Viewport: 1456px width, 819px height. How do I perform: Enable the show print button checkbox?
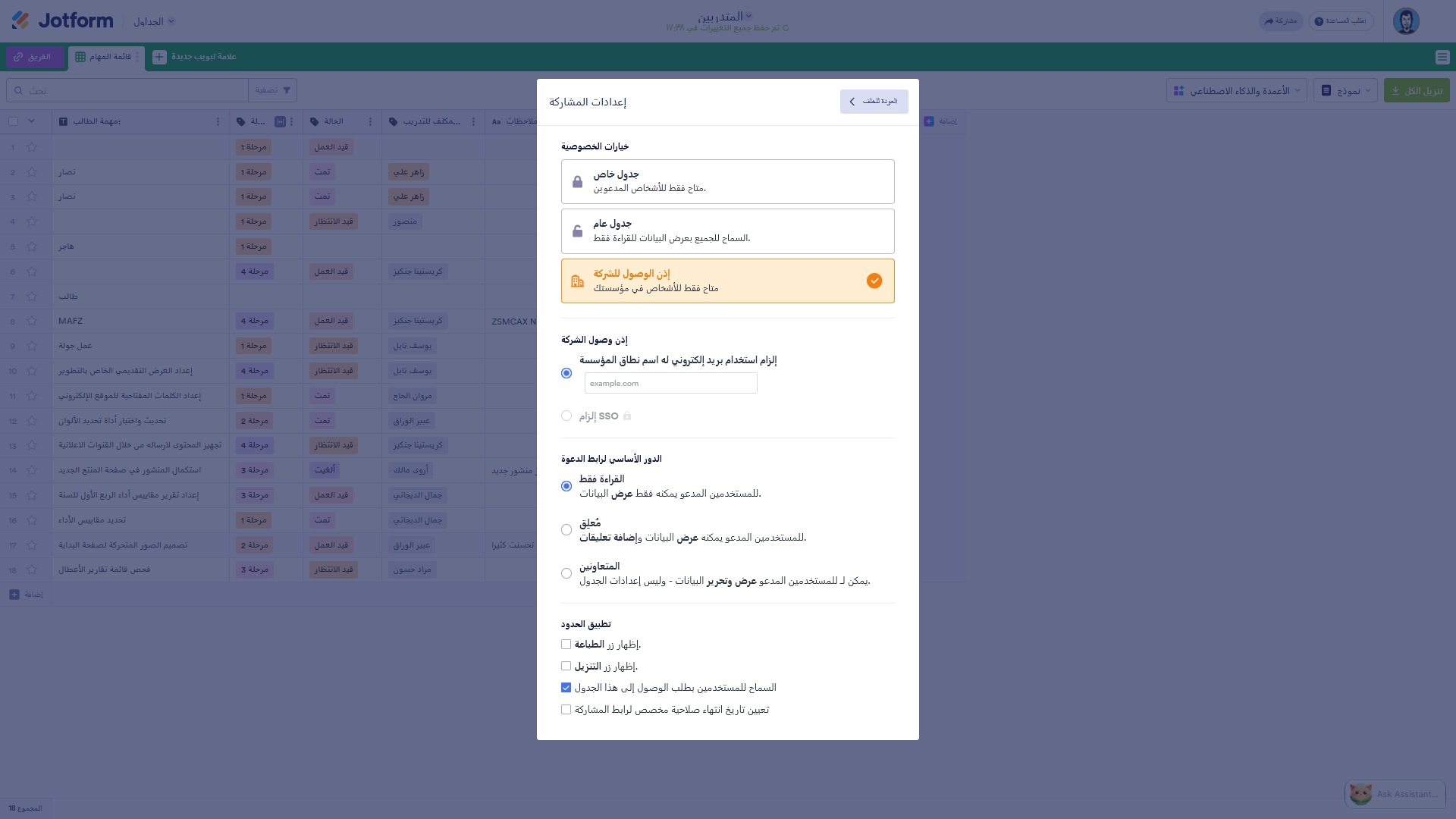click(566, 645)
